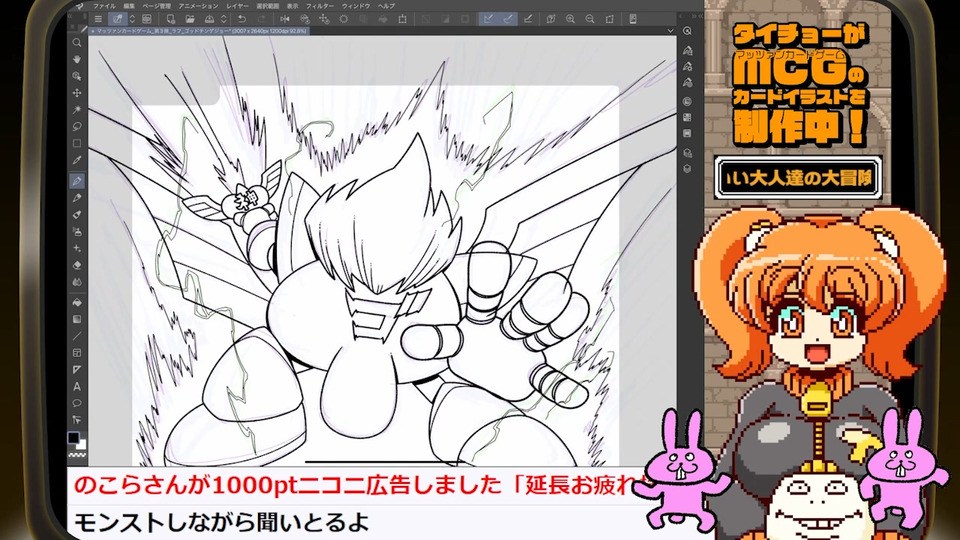Select the Zoom (magnifier) tool
The height and width of the screenshot is (540, 960).
[x=77, y=43]
